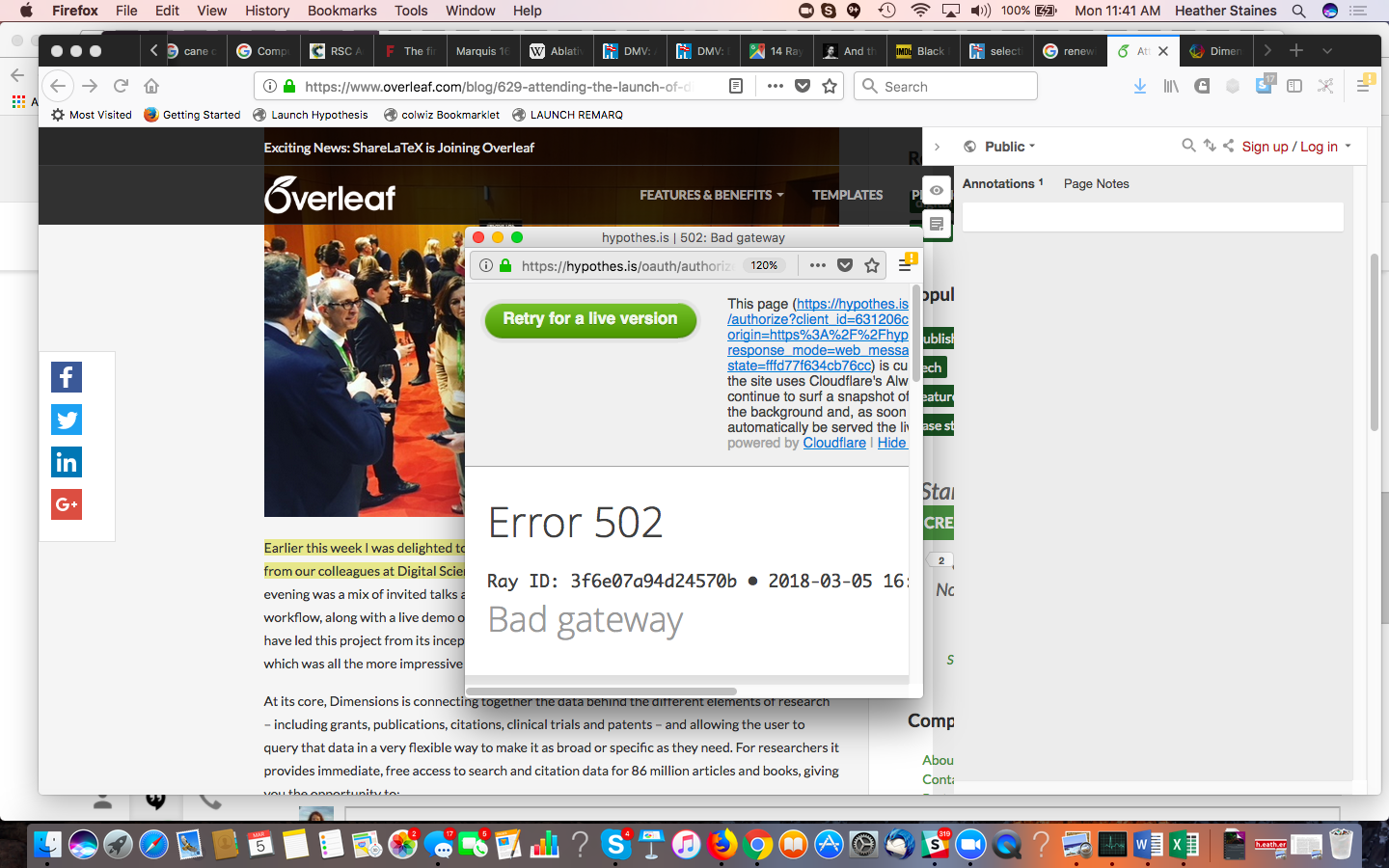
Task: Click Hide link in Cloudflare banner
Action: [892, 443]
